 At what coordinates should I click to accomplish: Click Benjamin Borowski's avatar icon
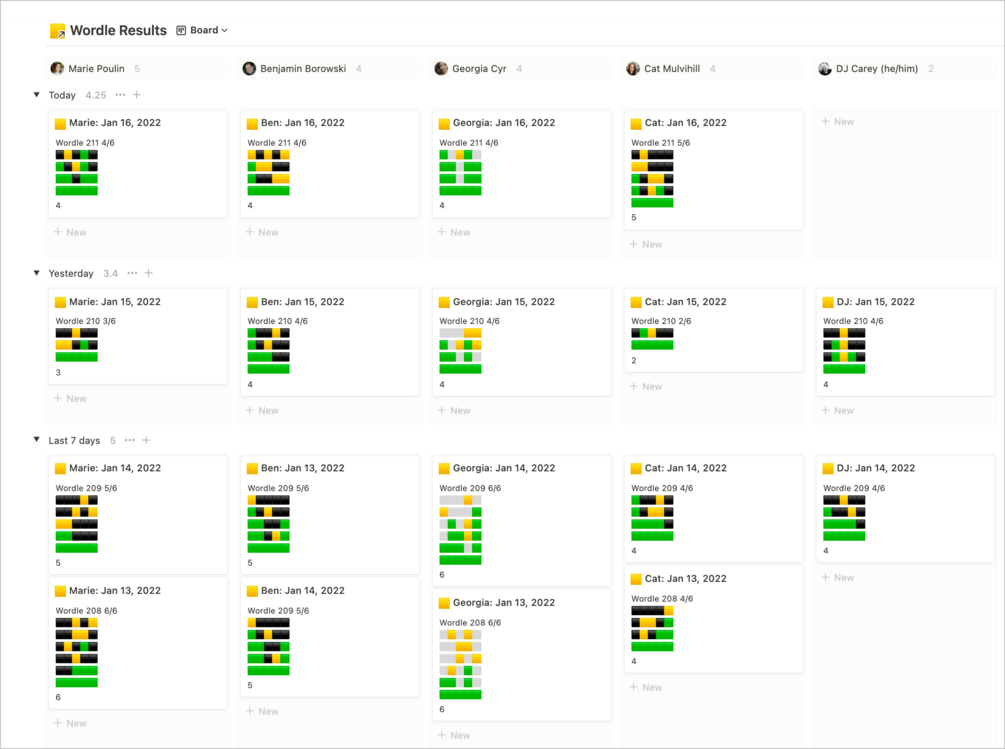pos(249,69)
